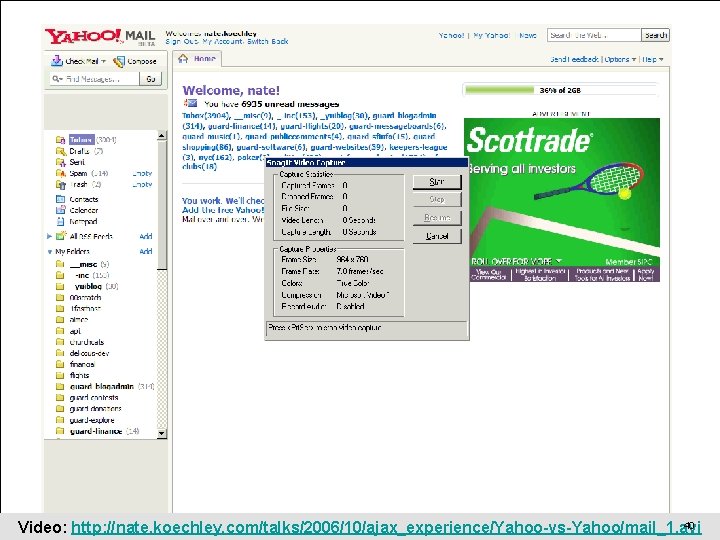This screenshot has height=540, width=720.
Task: Click the guard-shopping(86) folder link
Action: [207, 147]
